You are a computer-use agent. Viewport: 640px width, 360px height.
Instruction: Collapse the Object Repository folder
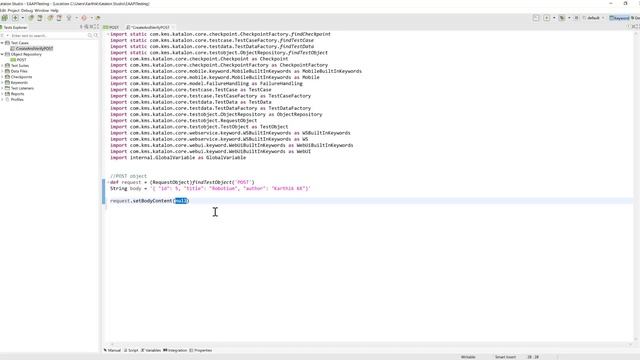pyautogui.click(x=2, y=54)
